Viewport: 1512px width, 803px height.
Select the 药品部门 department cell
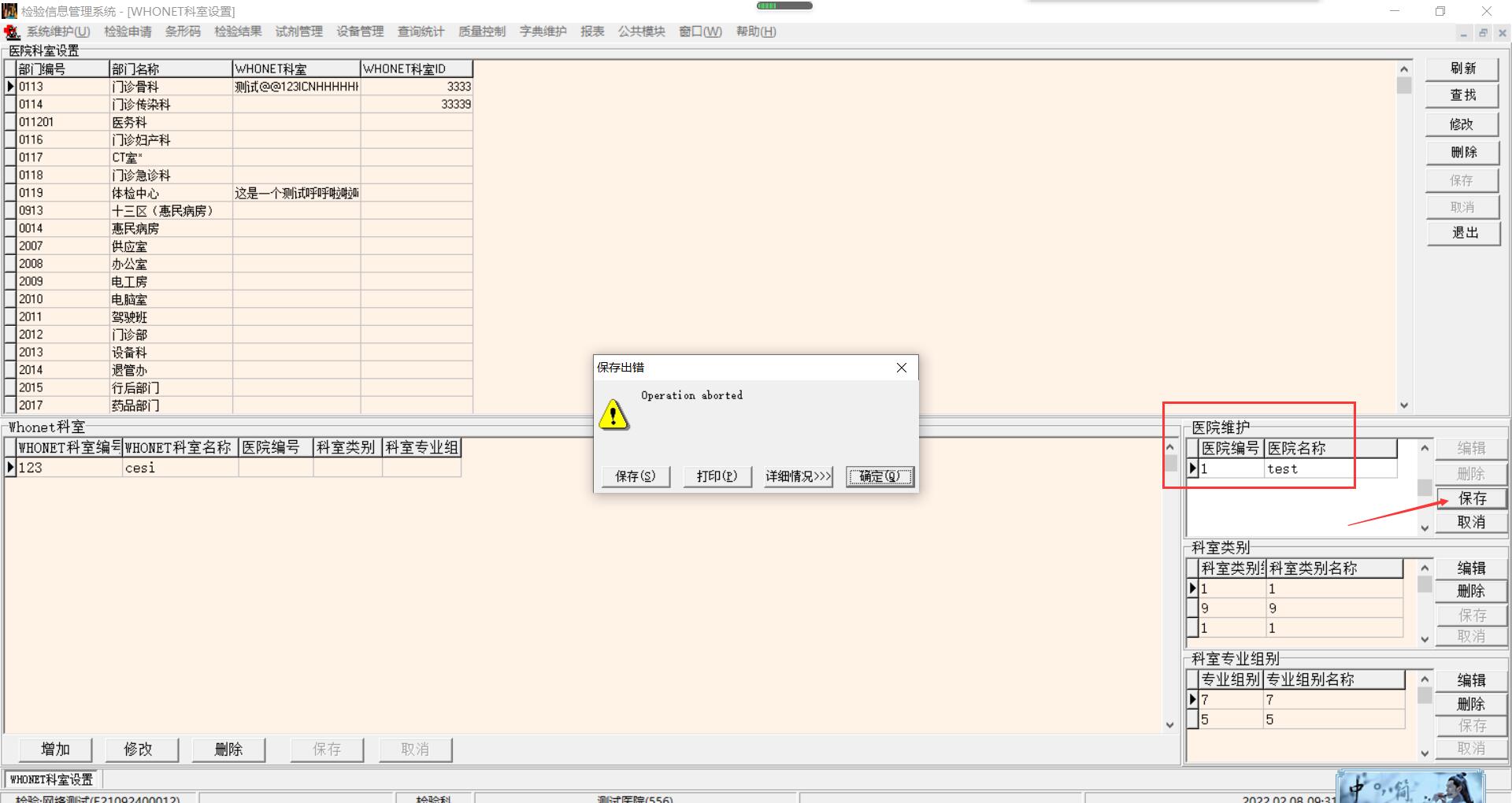pyautogui.click(x=171, y=405)
